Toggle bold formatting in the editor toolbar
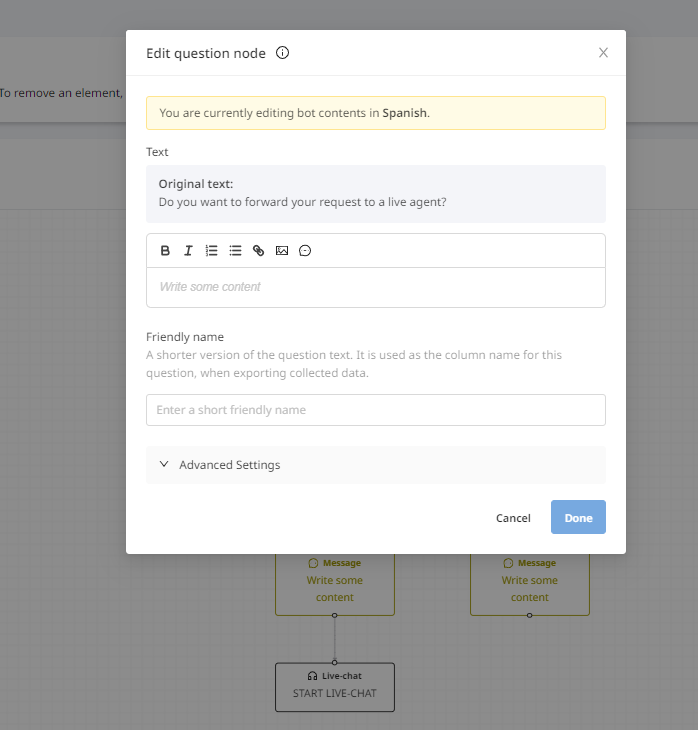 click(165, 250)
